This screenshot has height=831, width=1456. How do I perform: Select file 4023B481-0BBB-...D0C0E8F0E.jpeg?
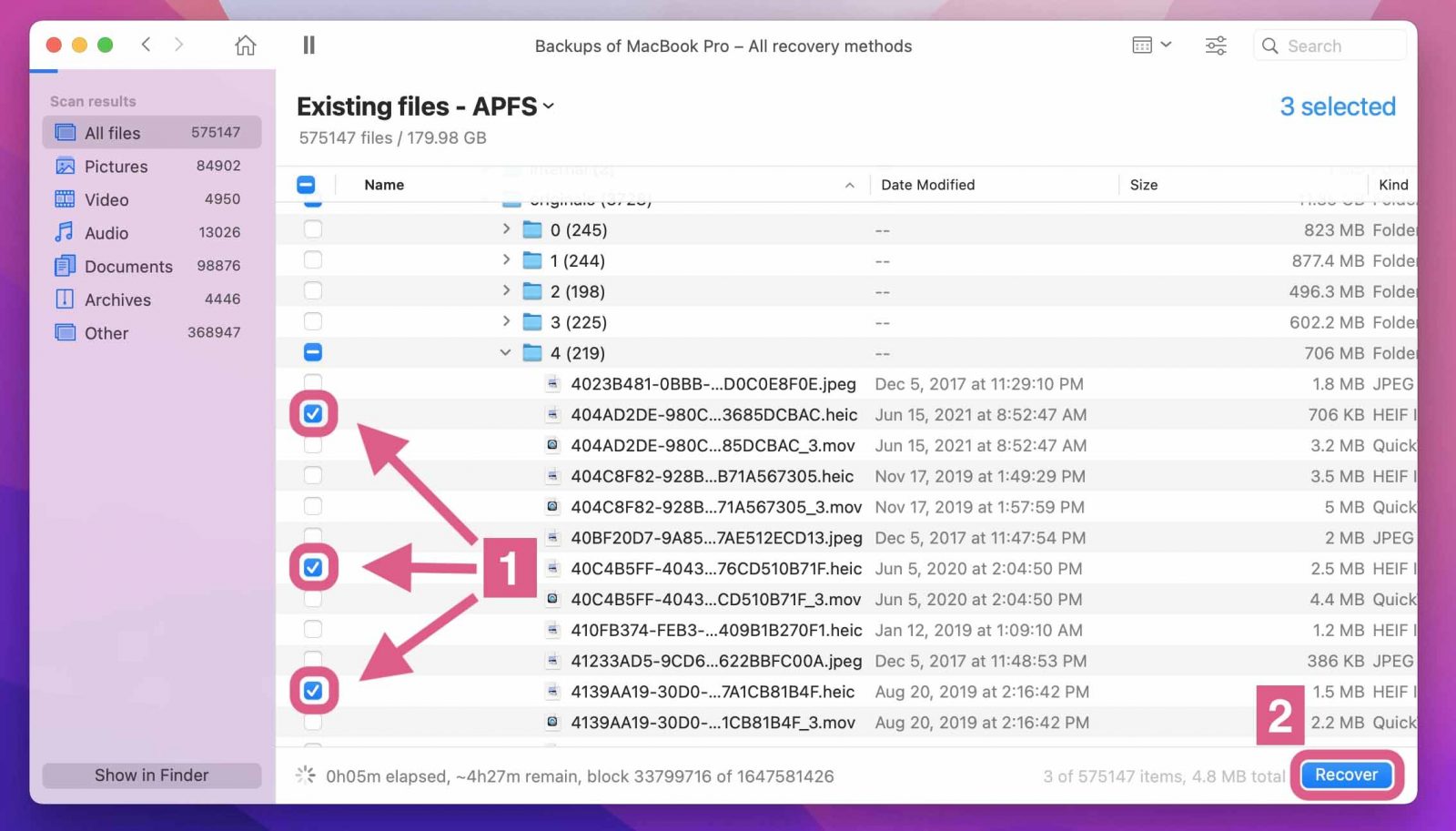coord(713,384)
